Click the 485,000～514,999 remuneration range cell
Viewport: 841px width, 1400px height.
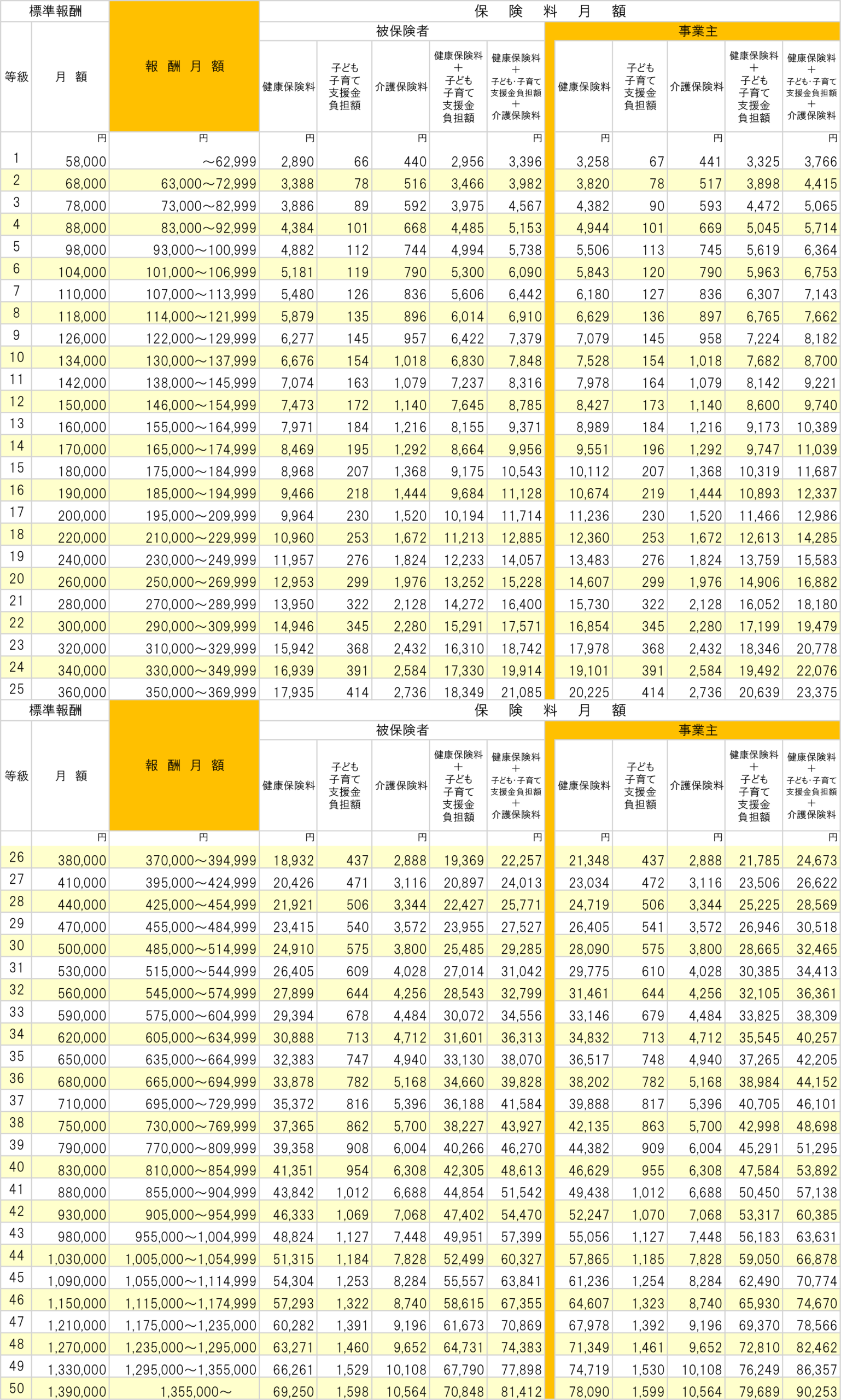[201, 949]
